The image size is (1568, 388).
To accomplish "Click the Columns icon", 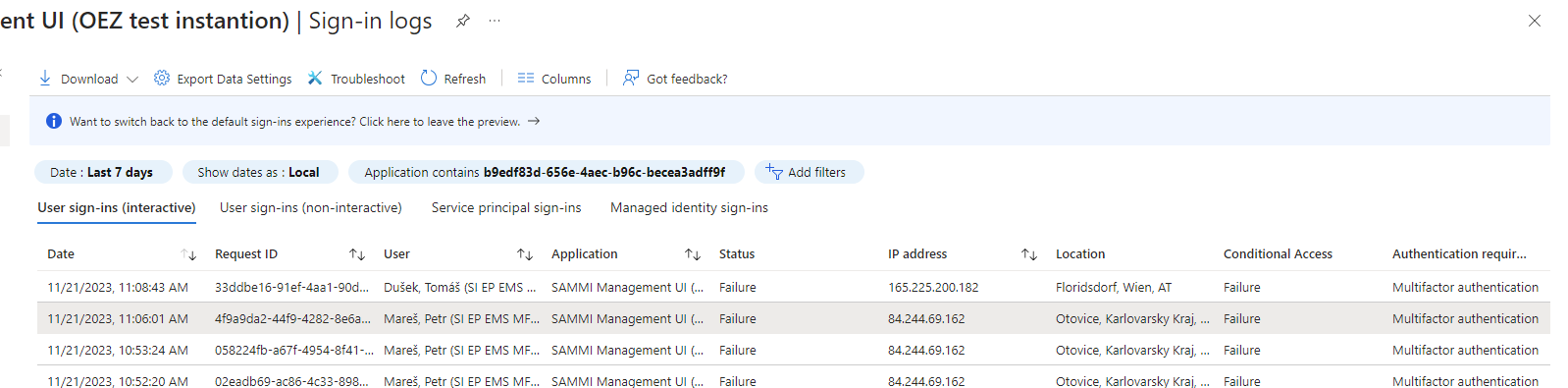I will 526,79.
